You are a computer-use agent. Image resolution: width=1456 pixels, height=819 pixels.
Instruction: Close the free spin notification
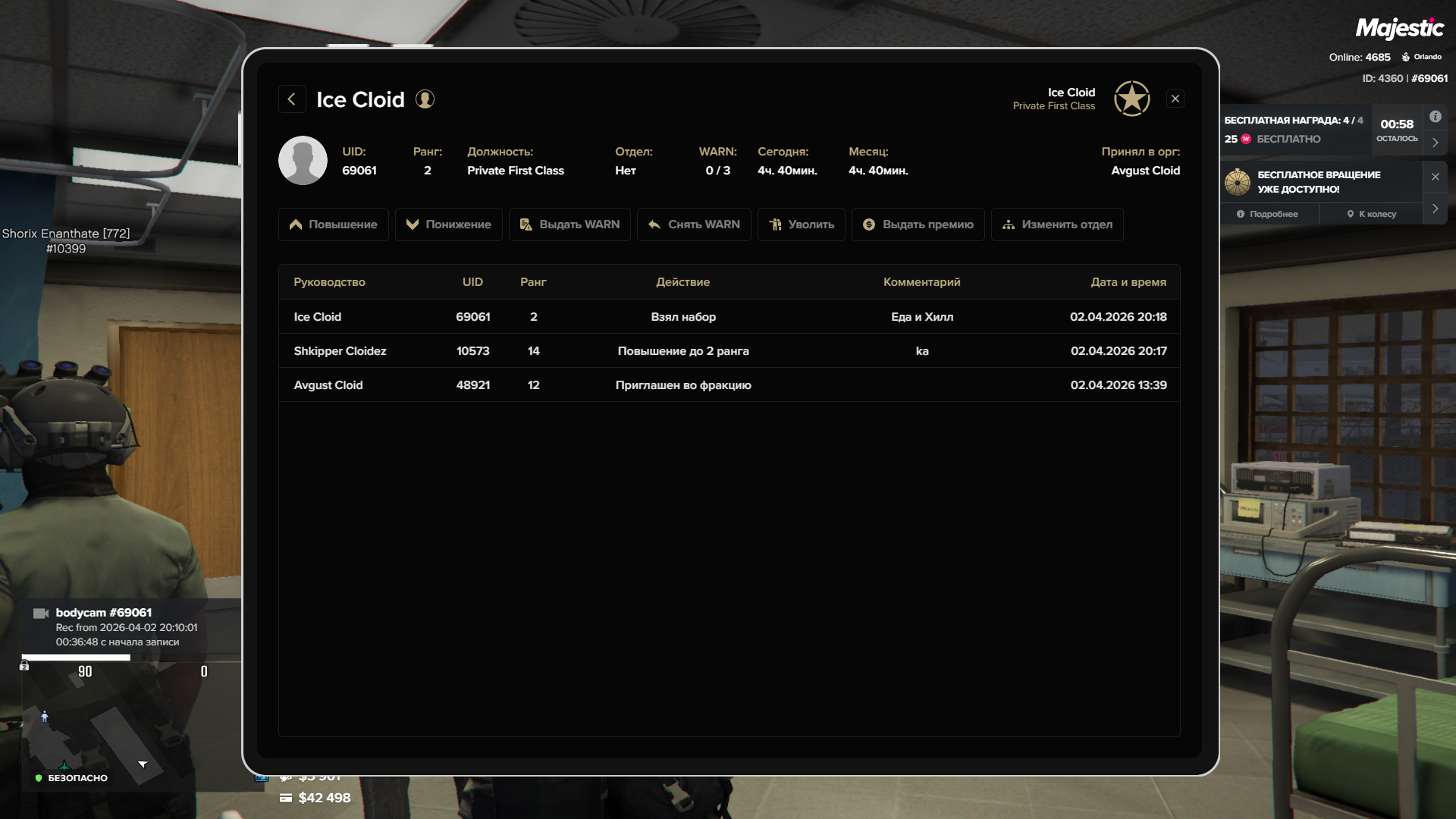coord(1435,177)
